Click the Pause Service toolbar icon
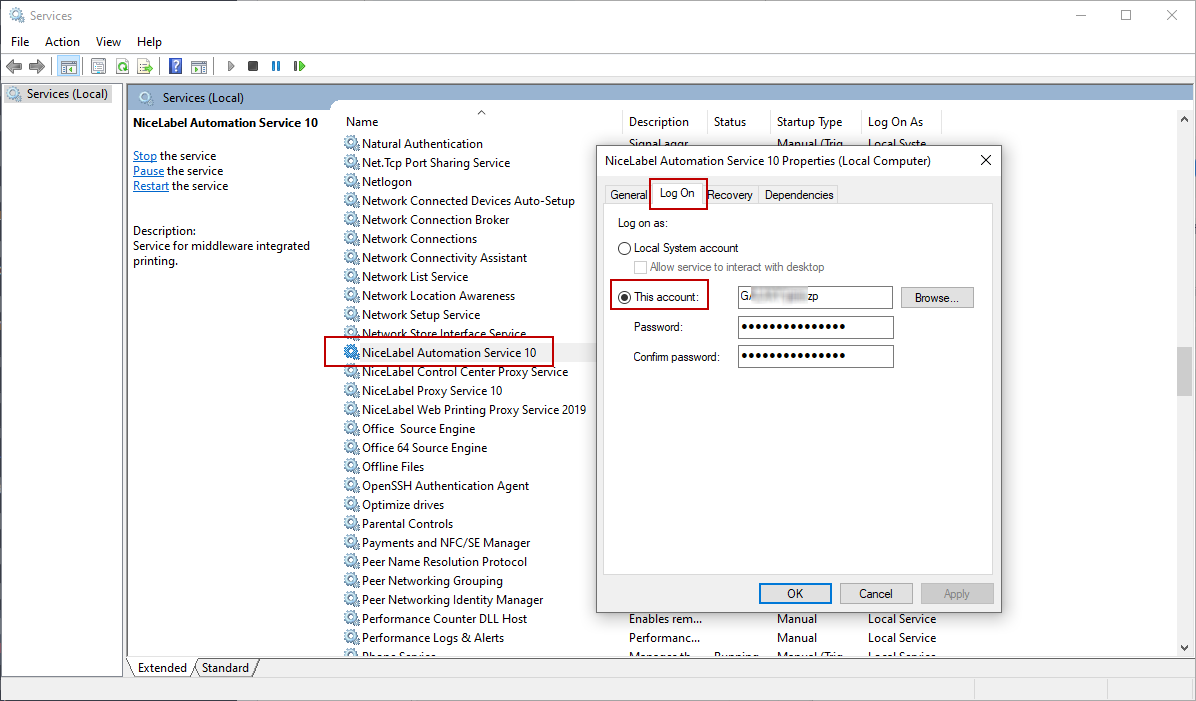This screenshot has width=1196, height=701. click(x=276, y=67)
